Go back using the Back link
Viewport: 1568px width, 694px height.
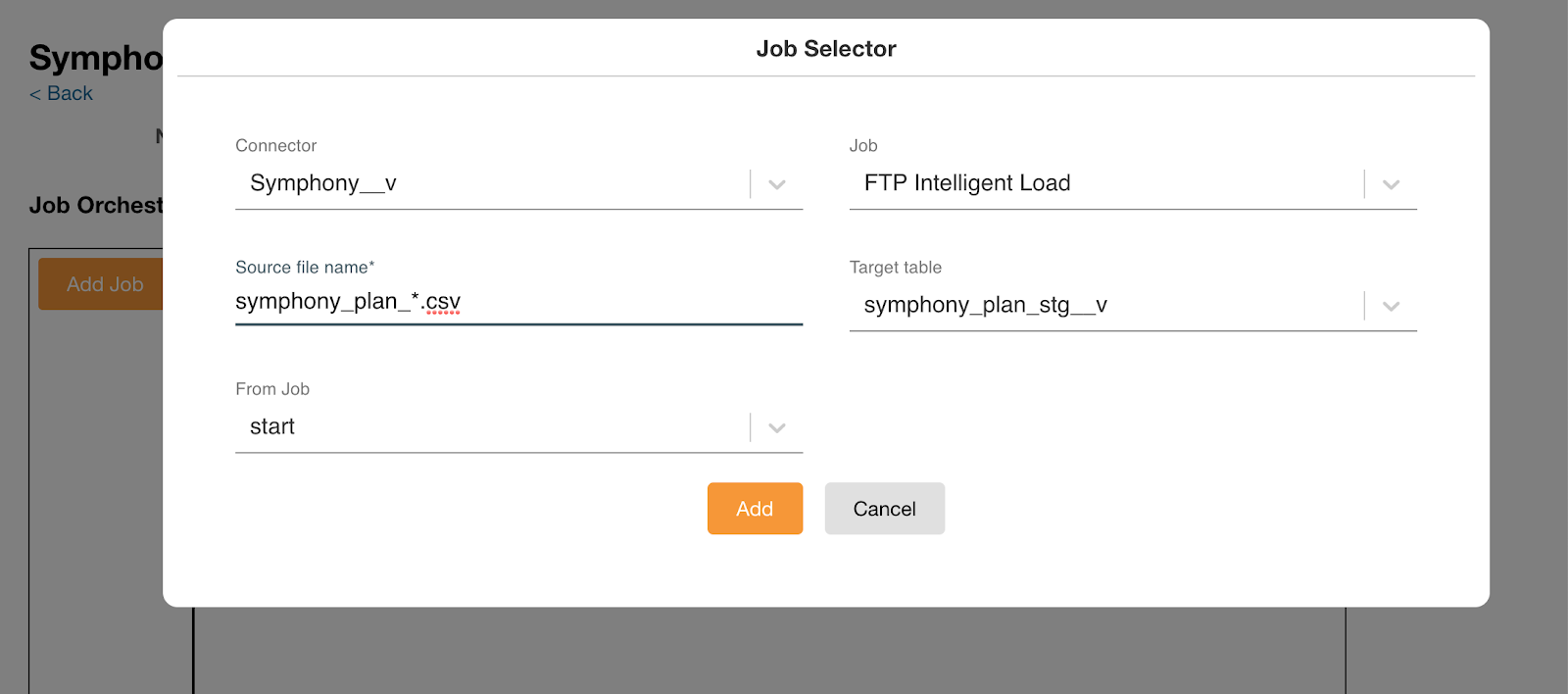pos(61,94)
